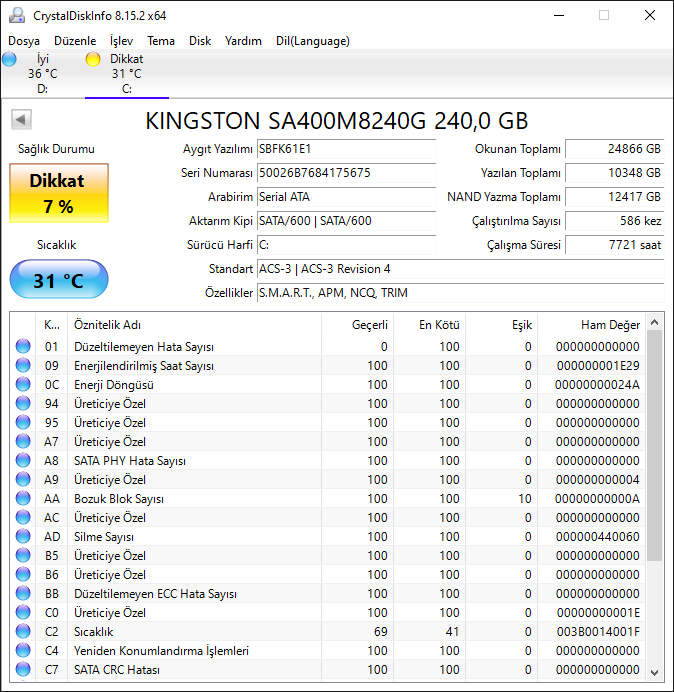Close the CrystalDiskInfo window
674x692 pixels.
650,15
